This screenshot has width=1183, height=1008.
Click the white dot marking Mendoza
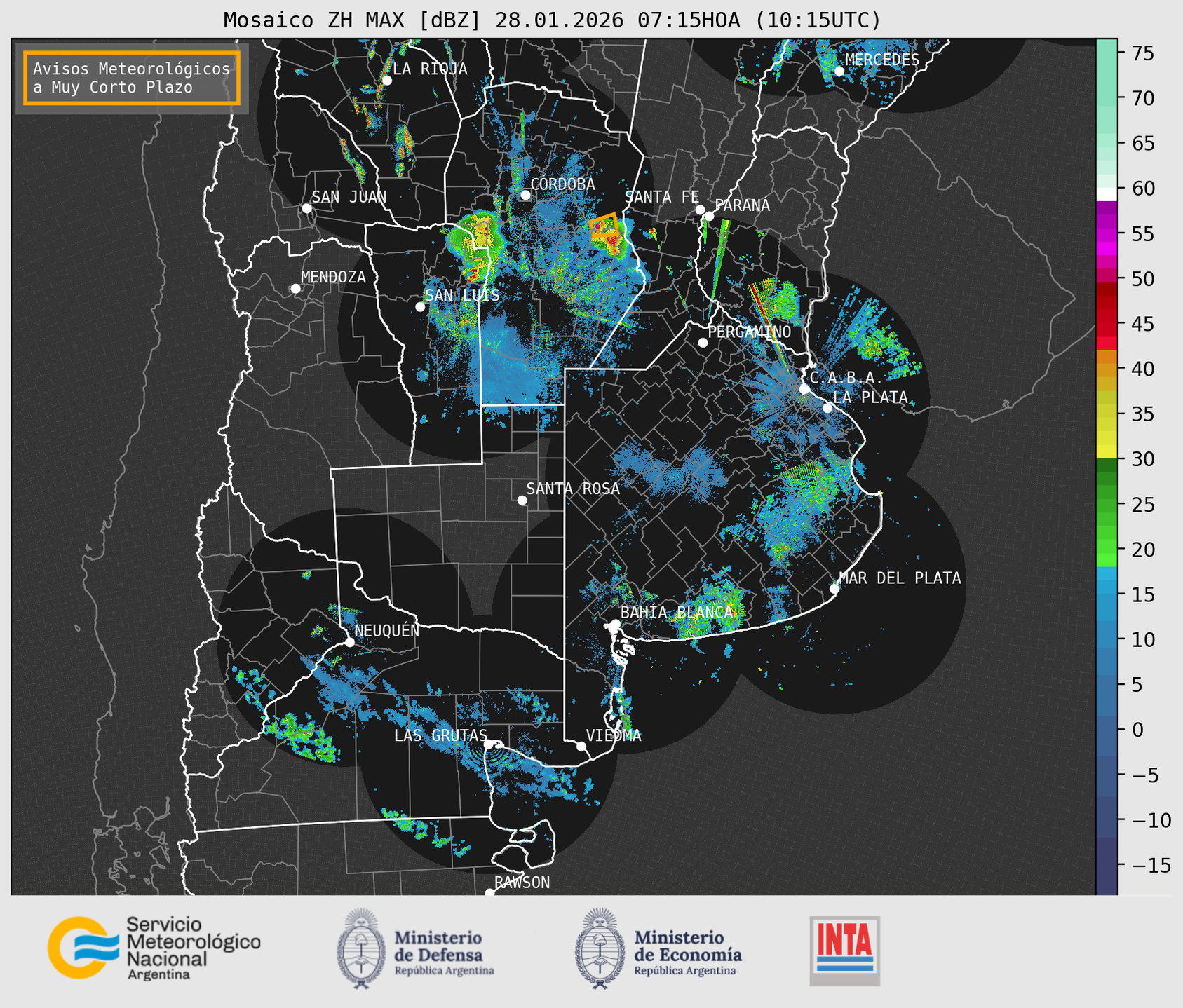pos(295,289)
